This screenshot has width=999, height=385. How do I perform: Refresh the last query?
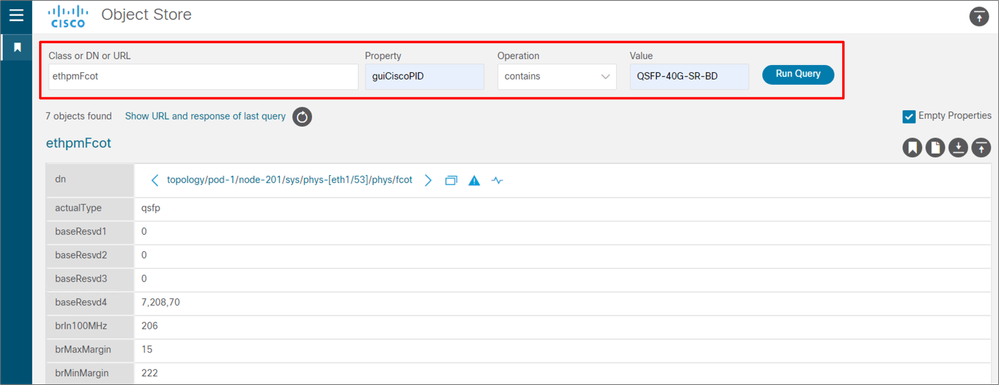click(x=302, y=117)
